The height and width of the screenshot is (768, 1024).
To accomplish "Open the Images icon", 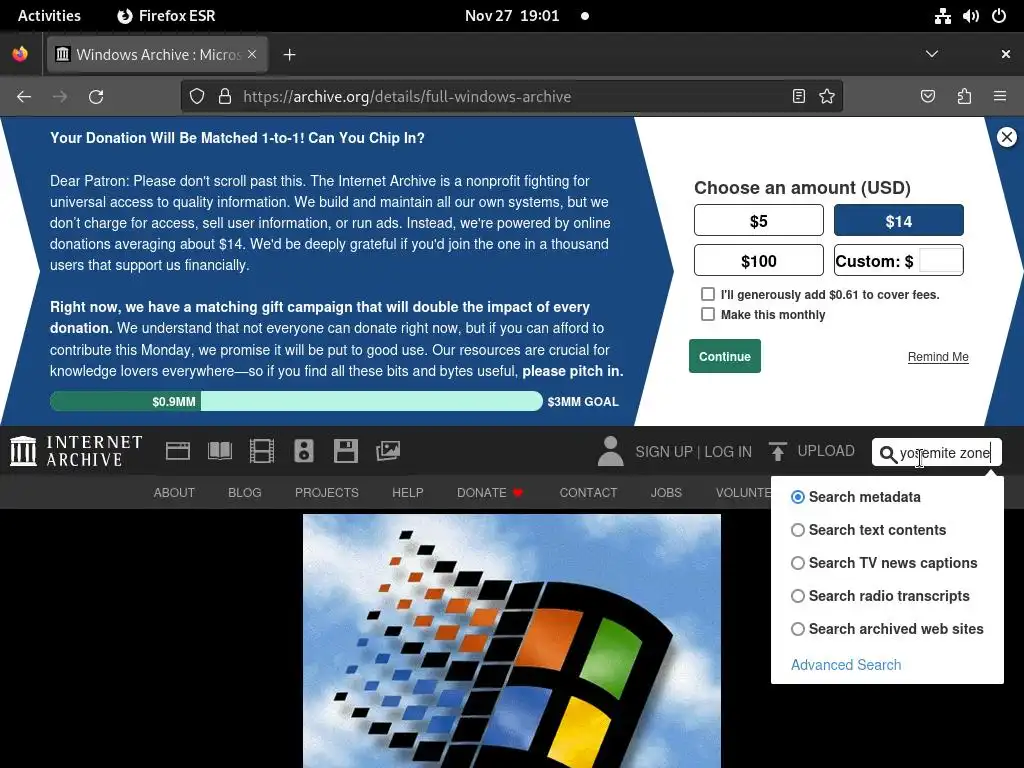I will tap(388, 451).
